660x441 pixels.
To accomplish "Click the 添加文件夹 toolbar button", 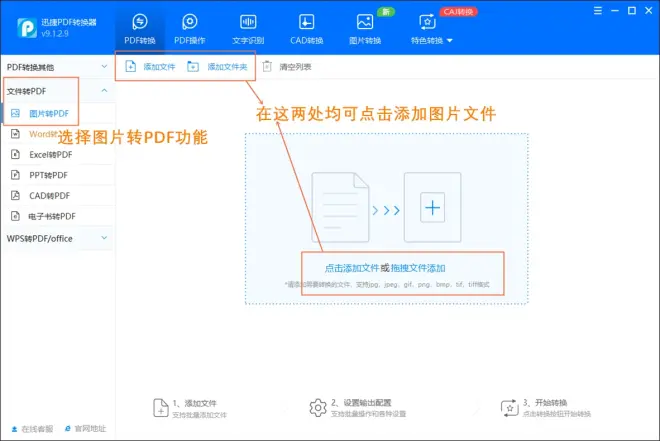I will (217, 66).
